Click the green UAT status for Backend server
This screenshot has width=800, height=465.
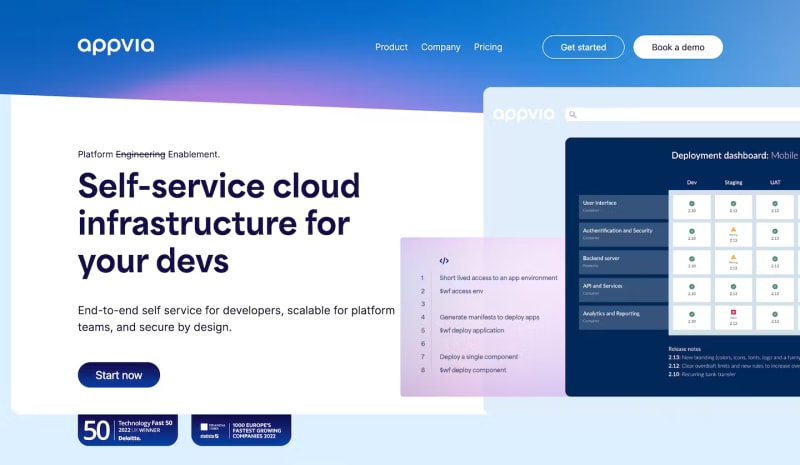tap(775, 261)
